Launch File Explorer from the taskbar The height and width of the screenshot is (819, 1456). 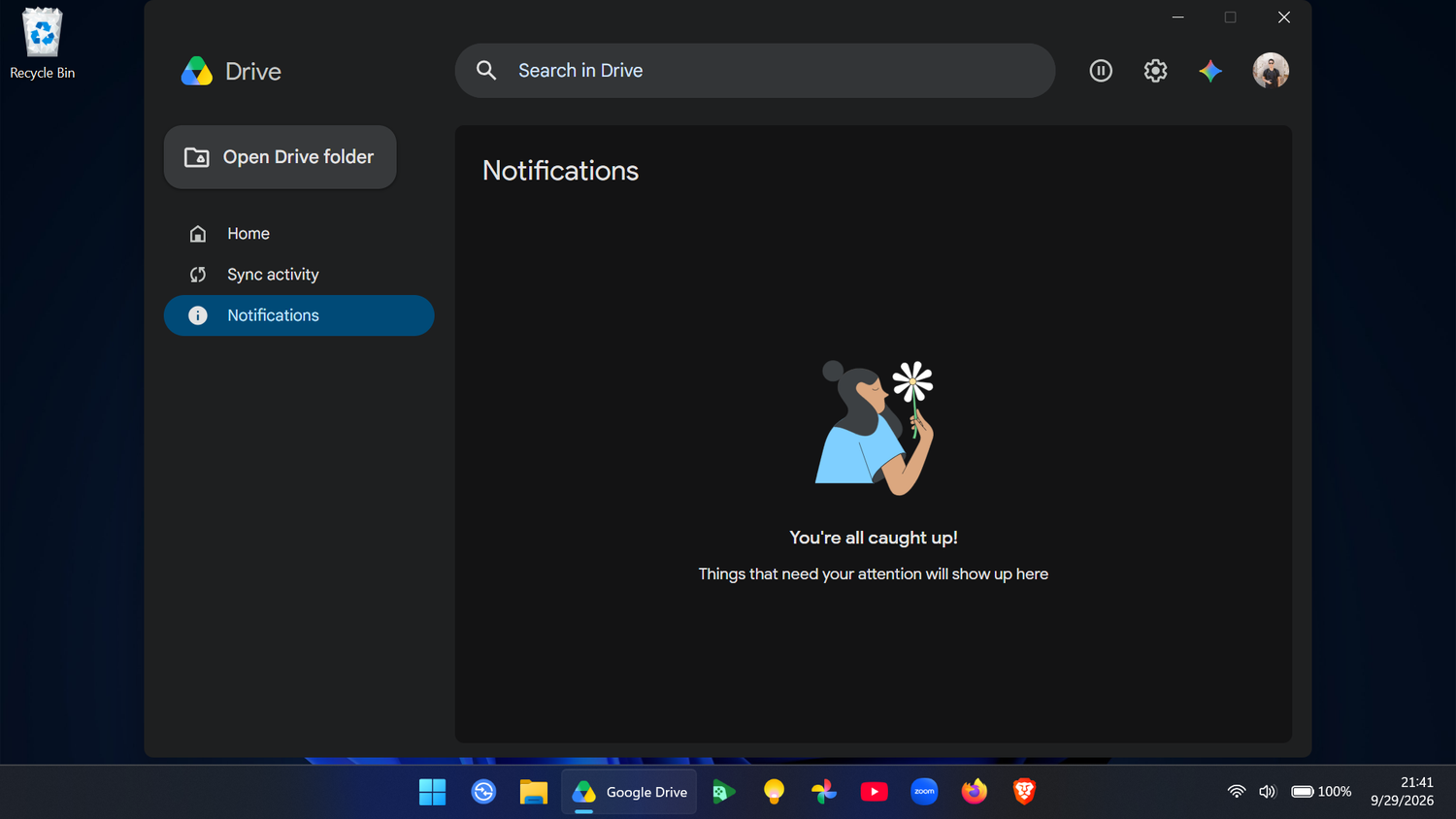click(533, 792)
